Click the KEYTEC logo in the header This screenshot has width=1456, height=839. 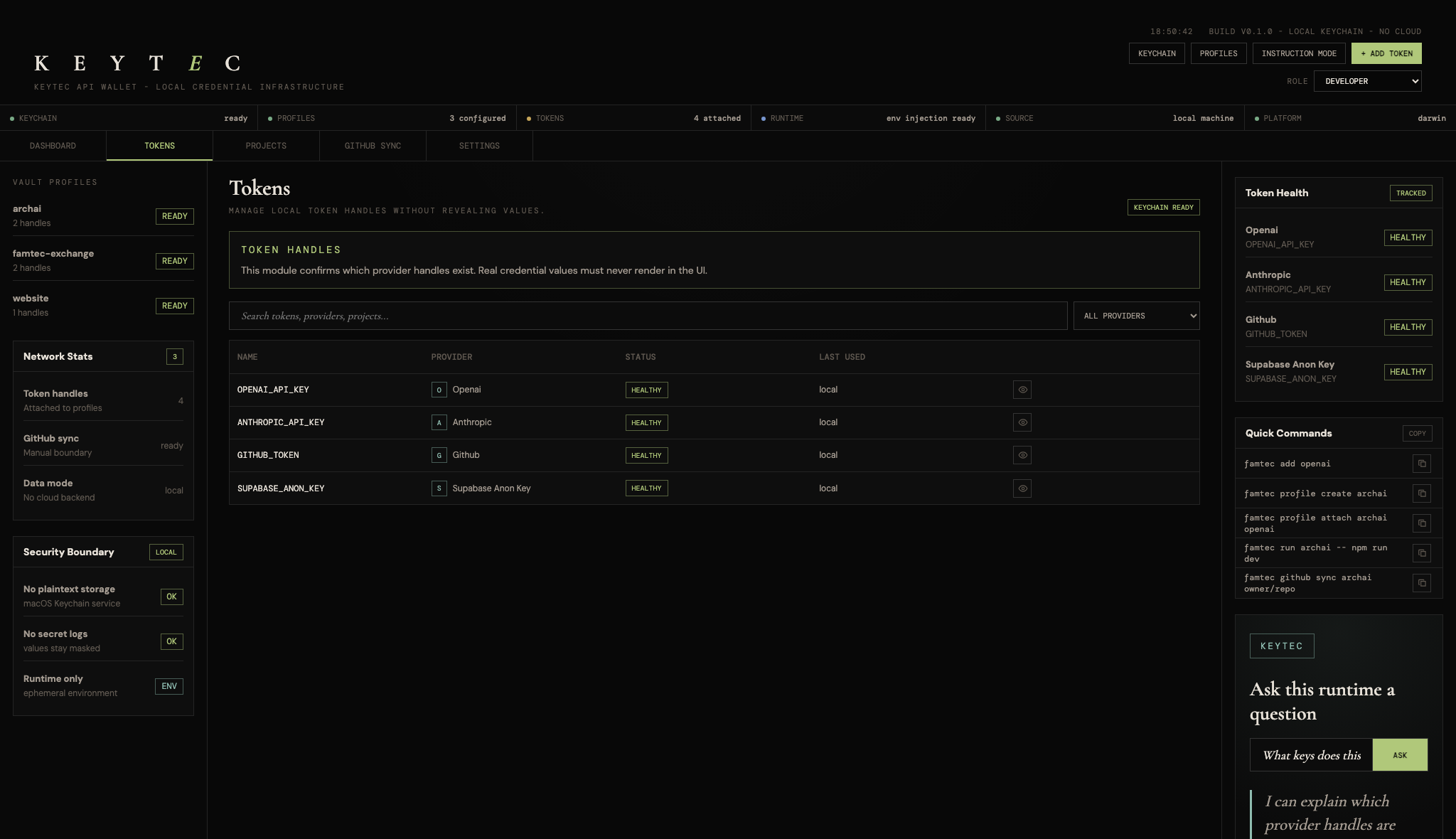(x=137, y=63)
